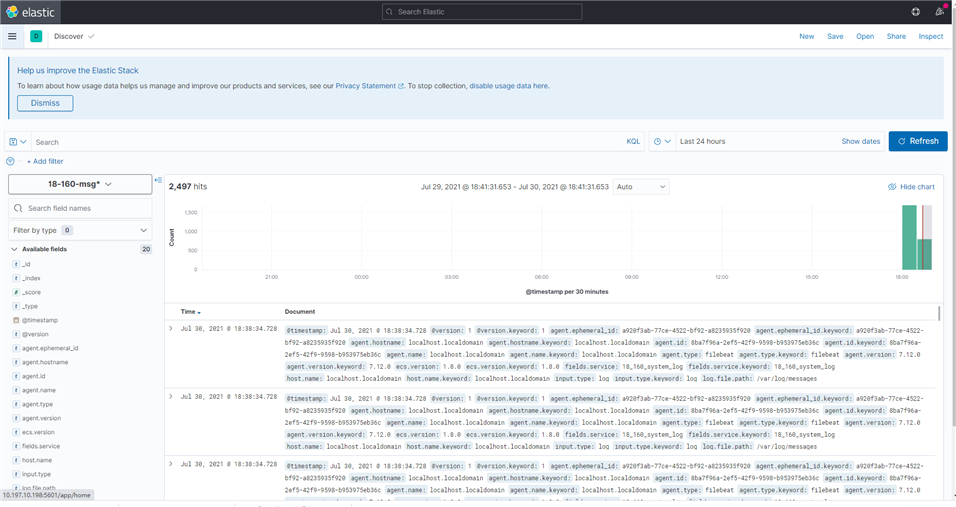The image size is (956, 507).
Task: Click the filter options icon beside Add filter
Action: pyautogui.click(x=10, y=161)
